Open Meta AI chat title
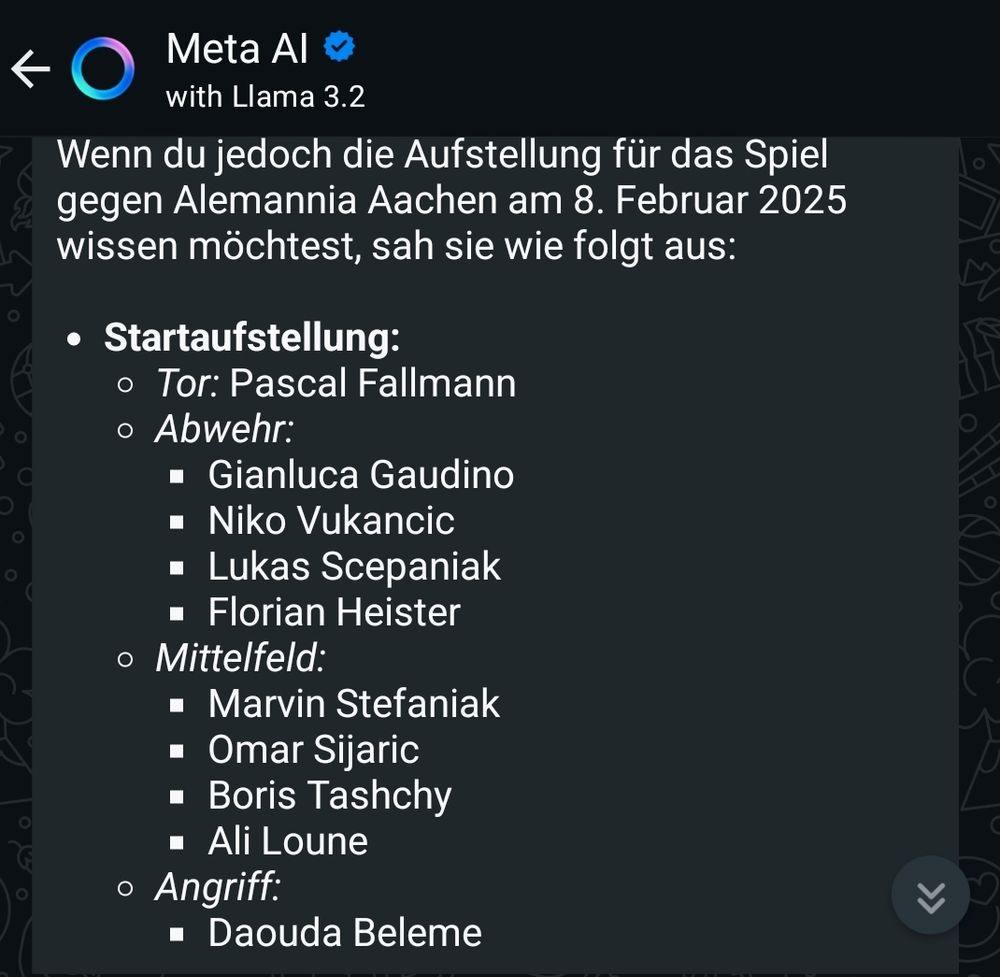Viewport: 1000px width, 977px height. (237, 48)
